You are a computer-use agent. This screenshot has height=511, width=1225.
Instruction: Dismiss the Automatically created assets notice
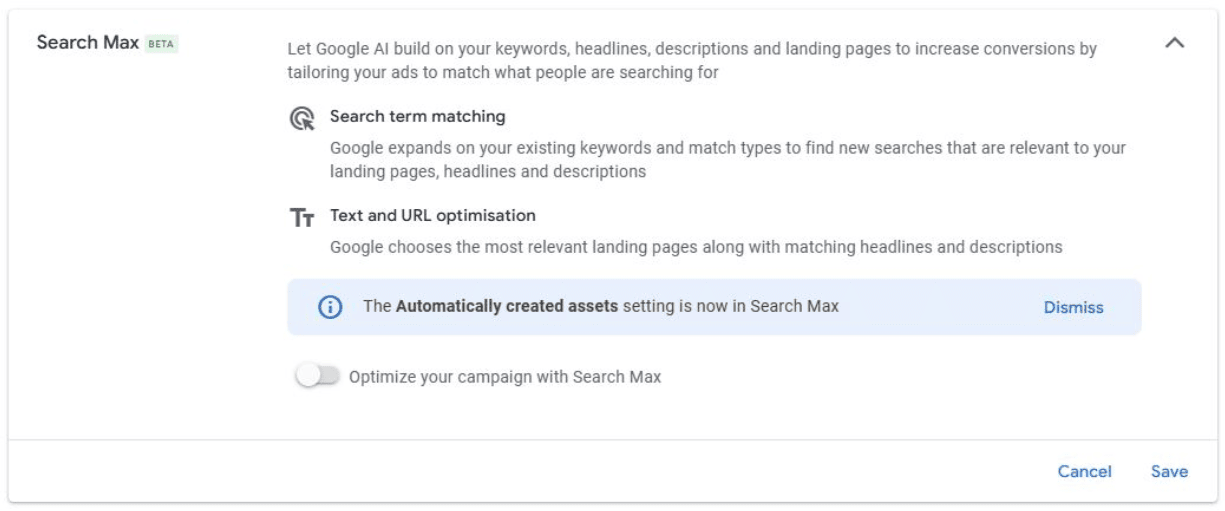[x=1073, y=308]
